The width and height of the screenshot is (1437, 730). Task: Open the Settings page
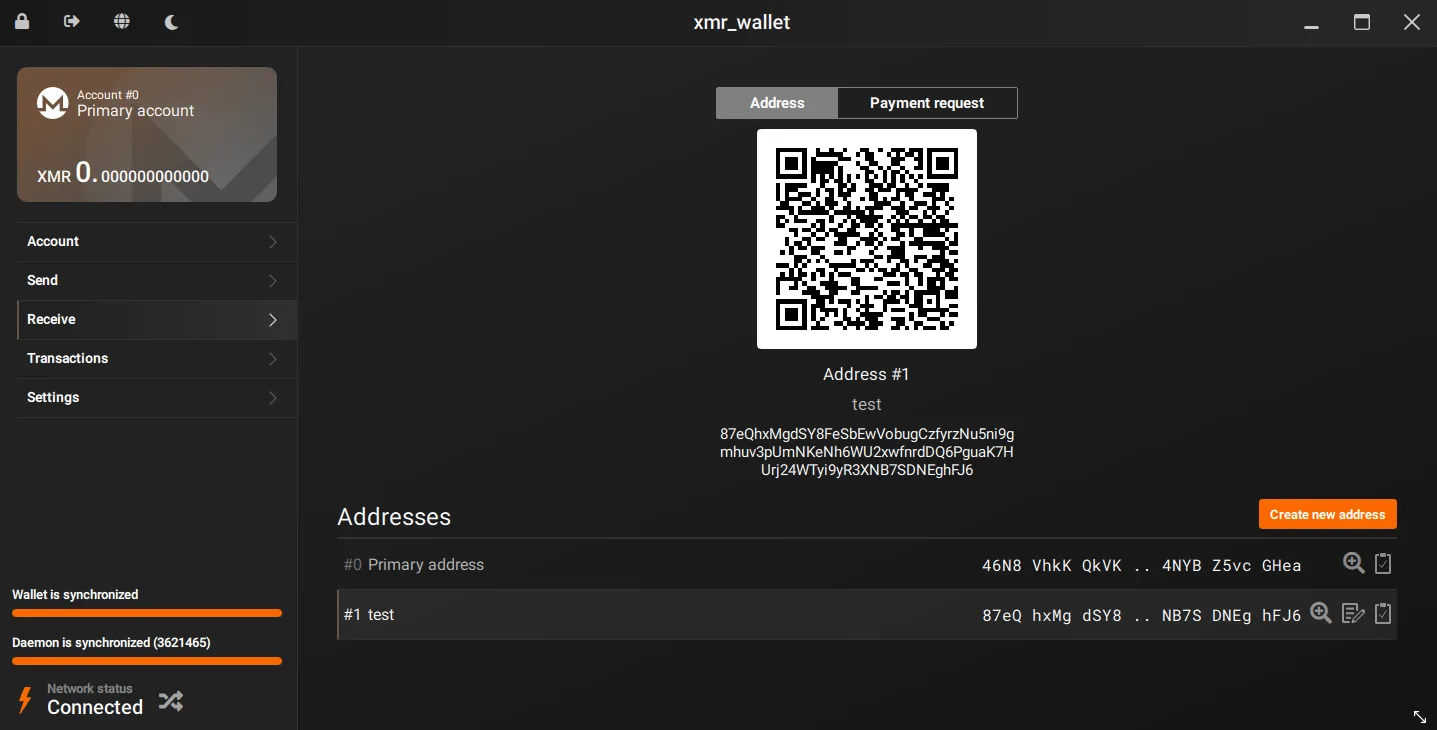tap(157, 398)
